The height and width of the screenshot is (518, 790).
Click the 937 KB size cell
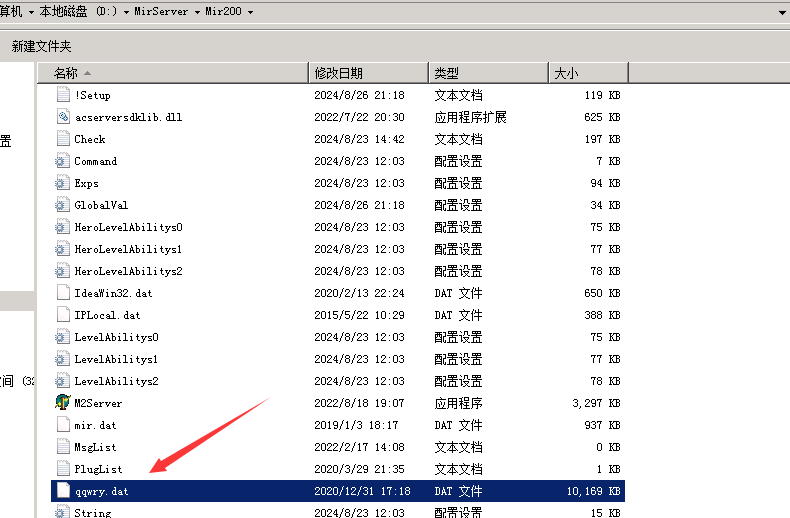[x=603, y=425]
